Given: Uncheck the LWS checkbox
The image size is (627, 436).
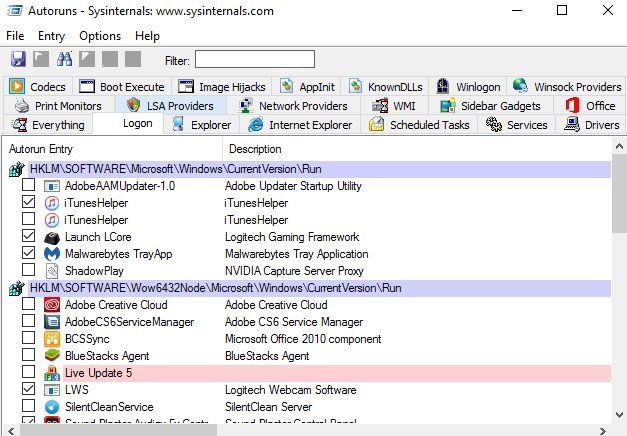Looking at the screenshot, I should pyautogui.click(x=28, y=388).
